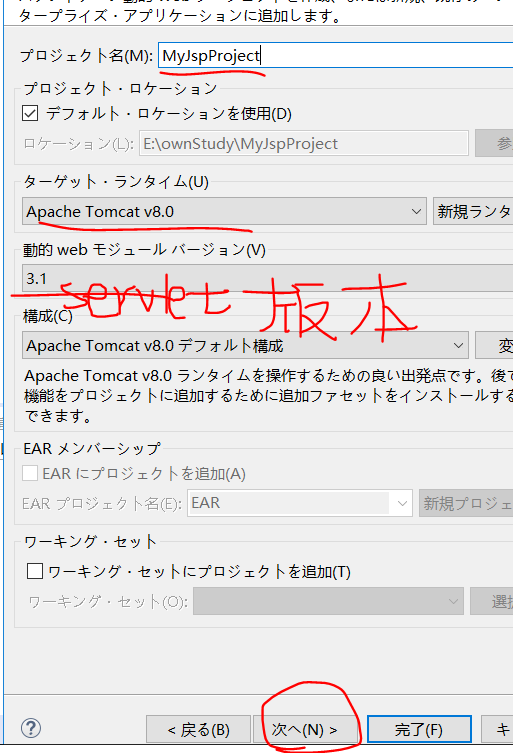The image size is (513, 753).
Task: Check add project to working set checkbox
Action: coord(35,571)
